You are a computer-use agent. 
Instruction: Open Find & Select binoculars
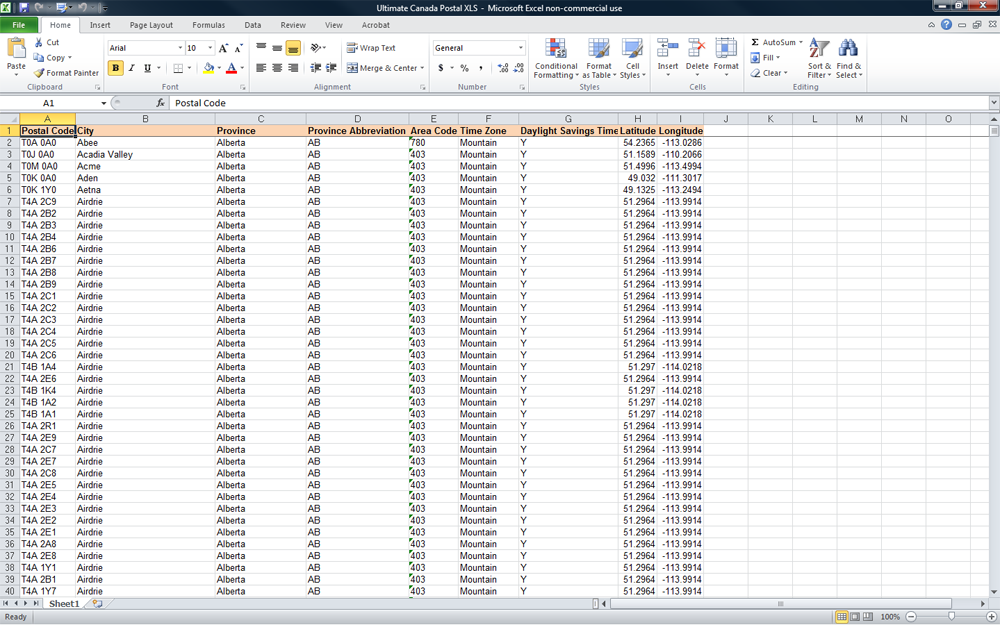coord(849,58)
